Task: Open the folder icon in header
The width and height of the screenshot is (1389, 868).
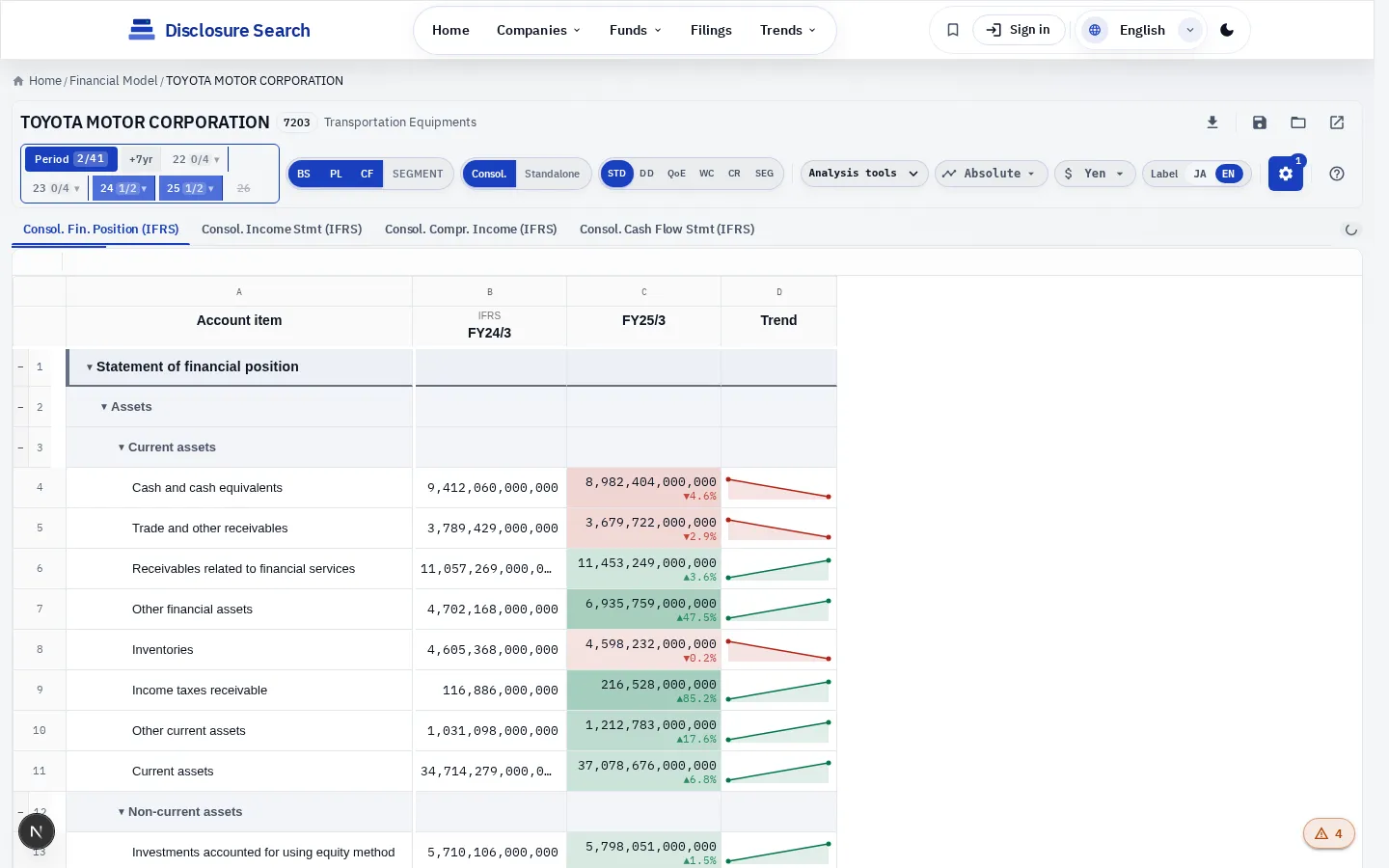Action: (1298, 122)
